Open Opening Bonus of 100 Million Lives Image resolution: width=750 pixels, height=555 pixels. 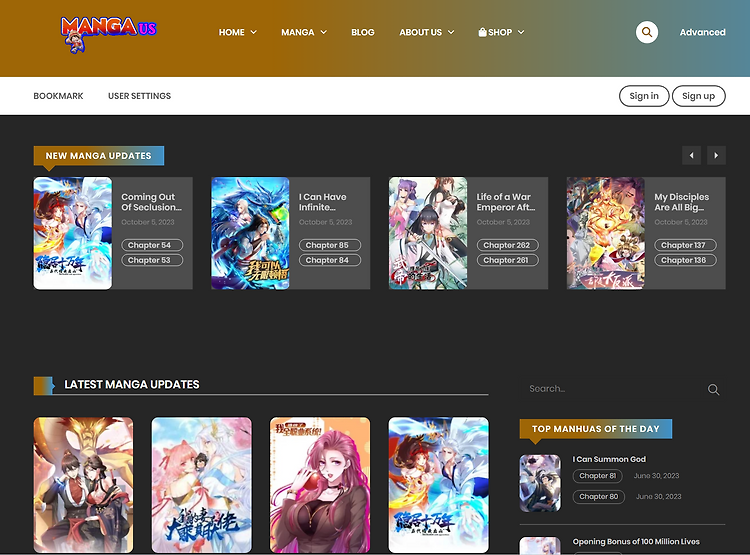pyautogui.click(x=636, y=541)
